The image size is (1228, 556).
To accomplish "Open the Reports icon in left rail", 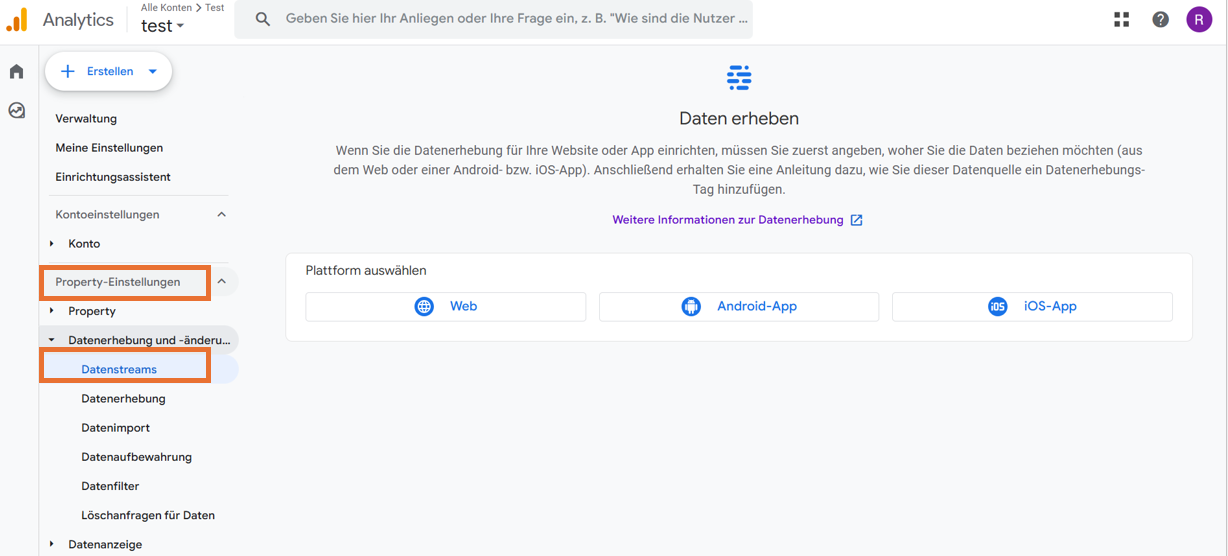I will tap(16, 111).
